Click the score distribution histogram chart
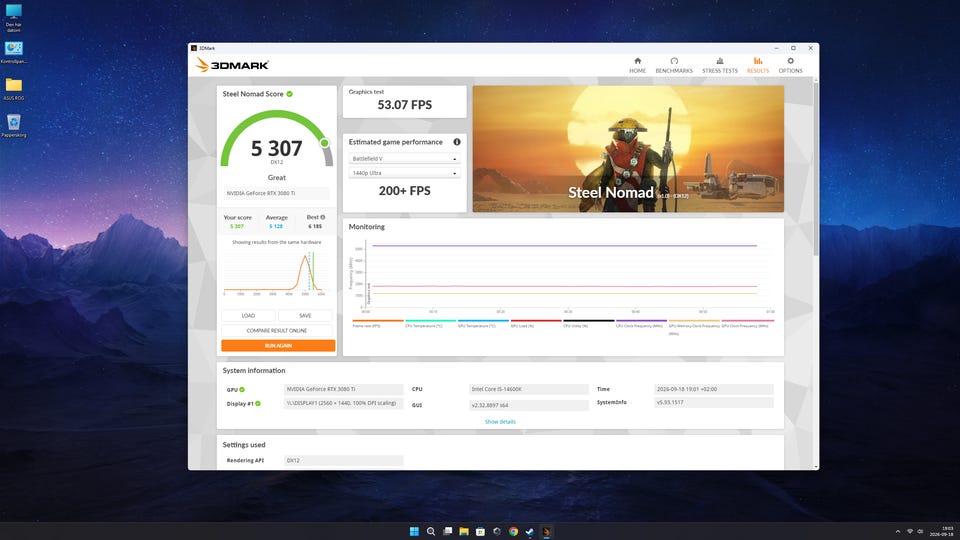This screenshot has width=960, height=540. (274, 272)
